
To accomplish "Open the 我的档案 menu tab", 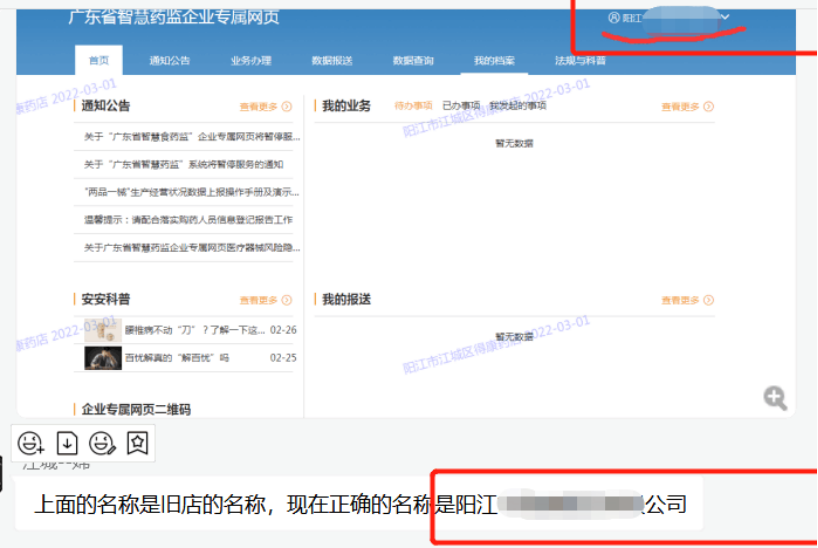I will tap(495, 61).
